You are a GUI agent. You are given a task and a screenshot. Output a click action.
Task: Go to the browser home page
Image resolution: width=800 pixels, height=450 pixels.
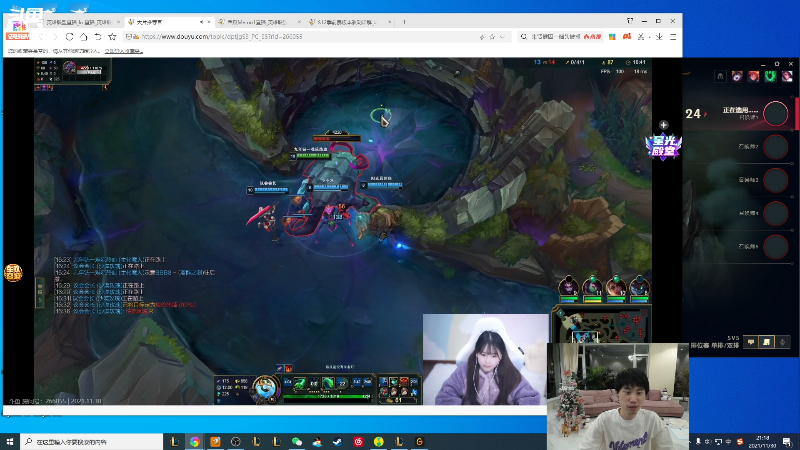tap(84, 37)
